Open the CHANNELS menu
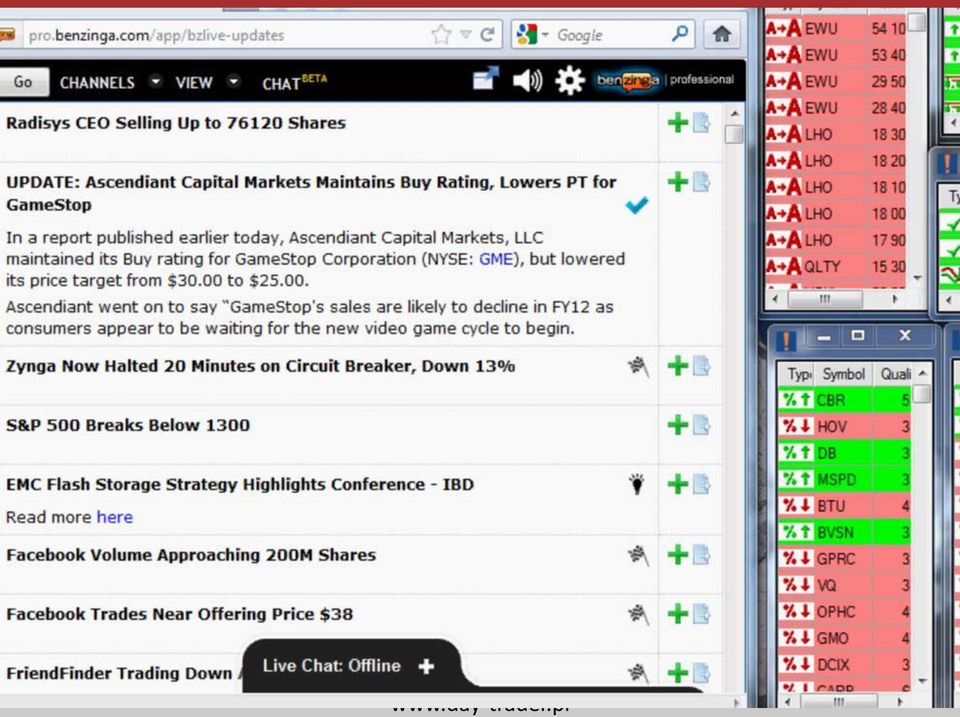 (97, 83)
